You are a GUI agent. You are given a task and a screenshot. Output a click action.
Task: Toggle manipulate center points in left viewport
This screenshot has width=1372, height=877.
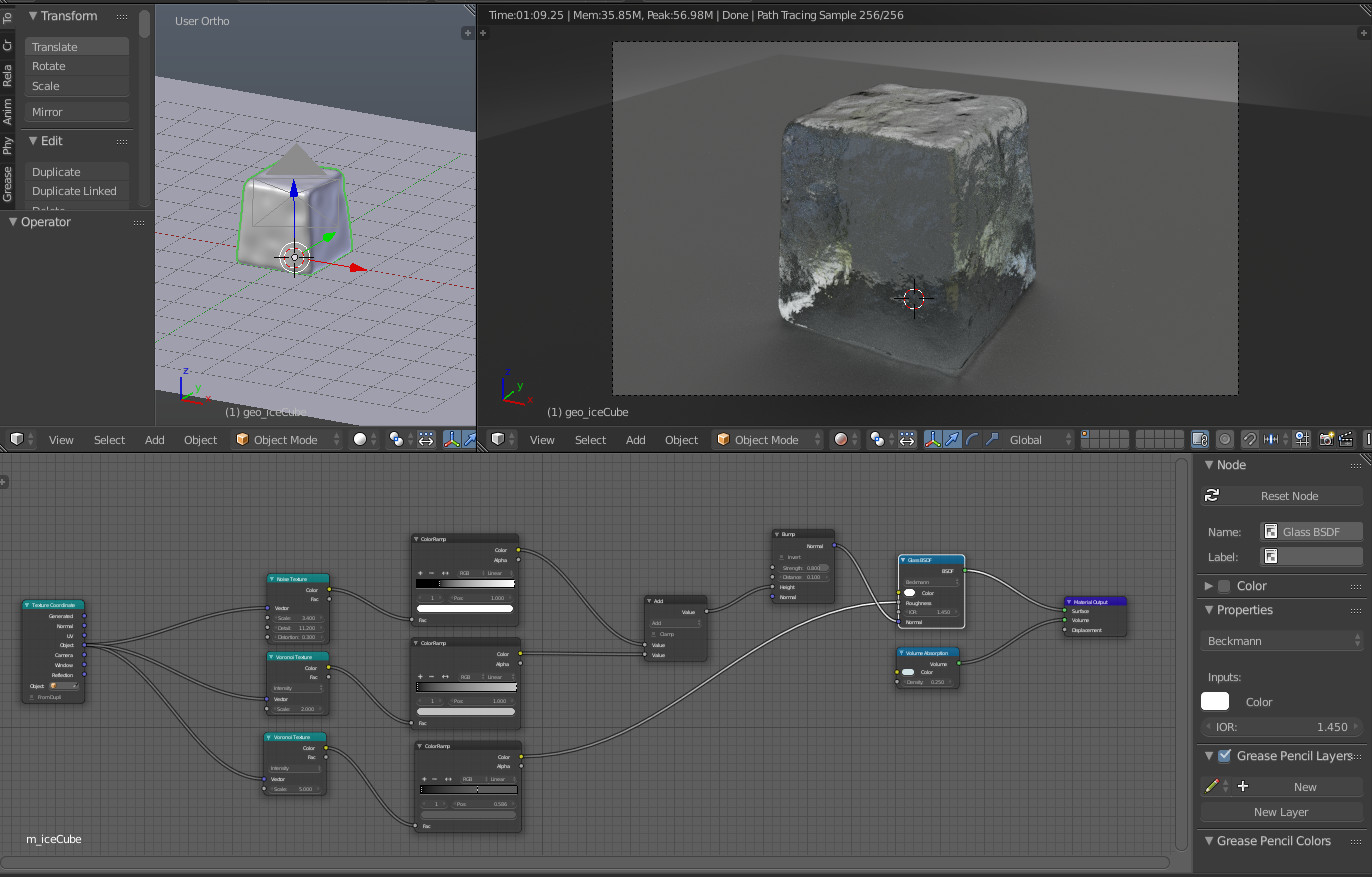[x=425, y=440]
